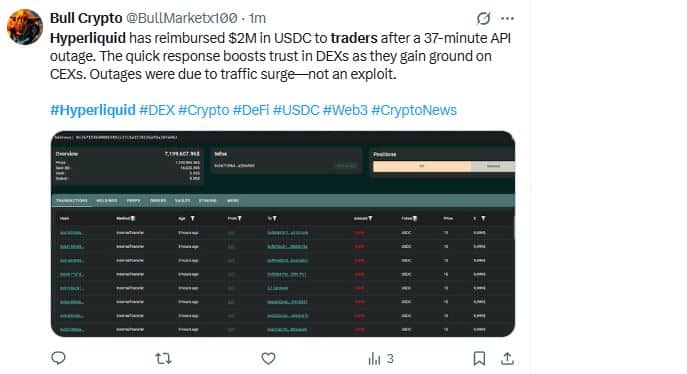This screenshot has height=374, width=687.
Task: Open the #USDC hashtag
Action: point(296,110)
